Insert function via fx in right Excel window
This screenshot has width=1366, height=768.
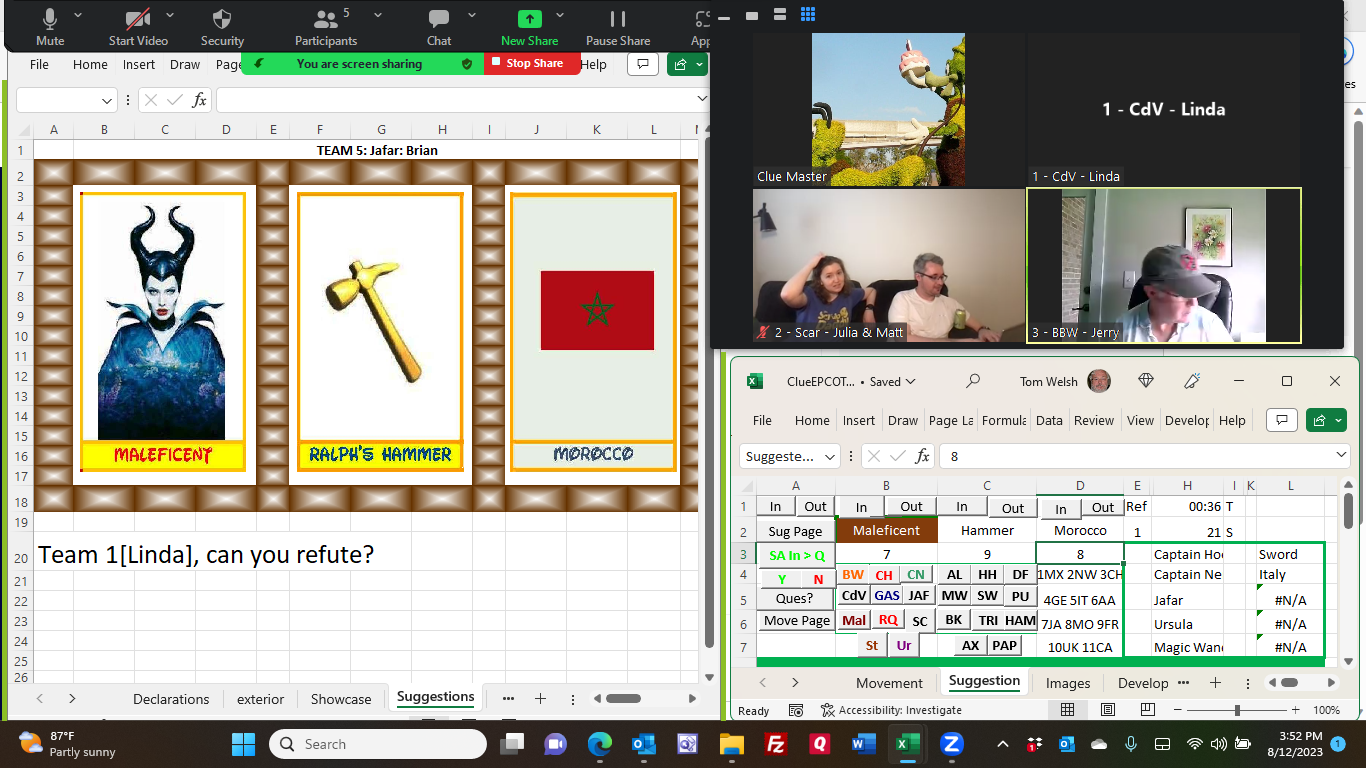pos(923,456)
